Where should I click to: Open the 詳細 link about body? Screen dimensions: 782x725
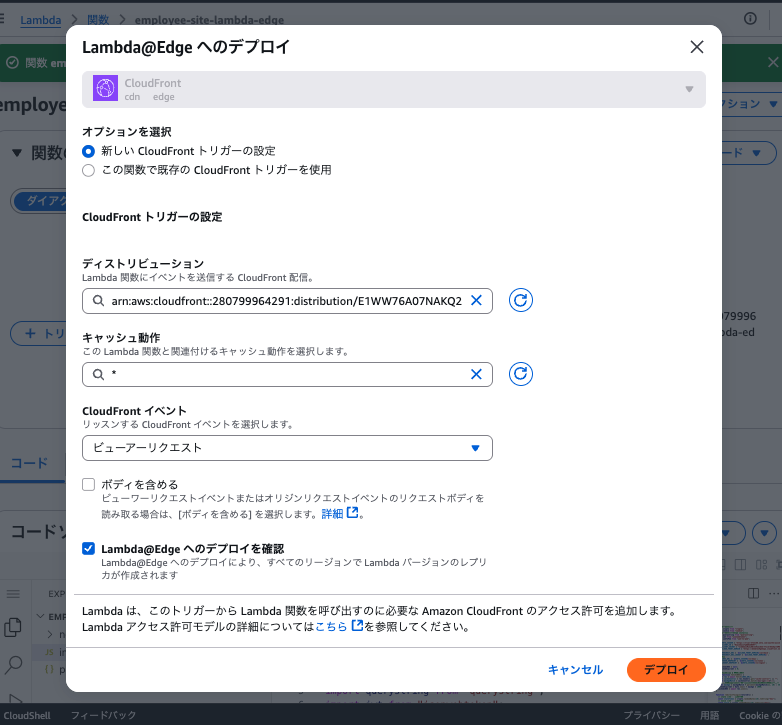[340, 513]
